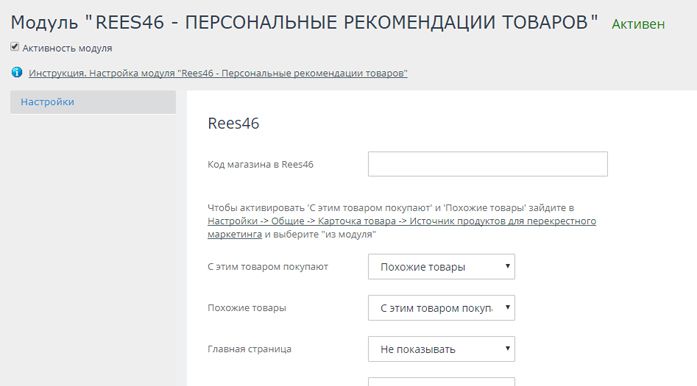The image size is (697, 386).
Task: Open the 'Похожие товары' row dropdown
Action: point(441,308)
